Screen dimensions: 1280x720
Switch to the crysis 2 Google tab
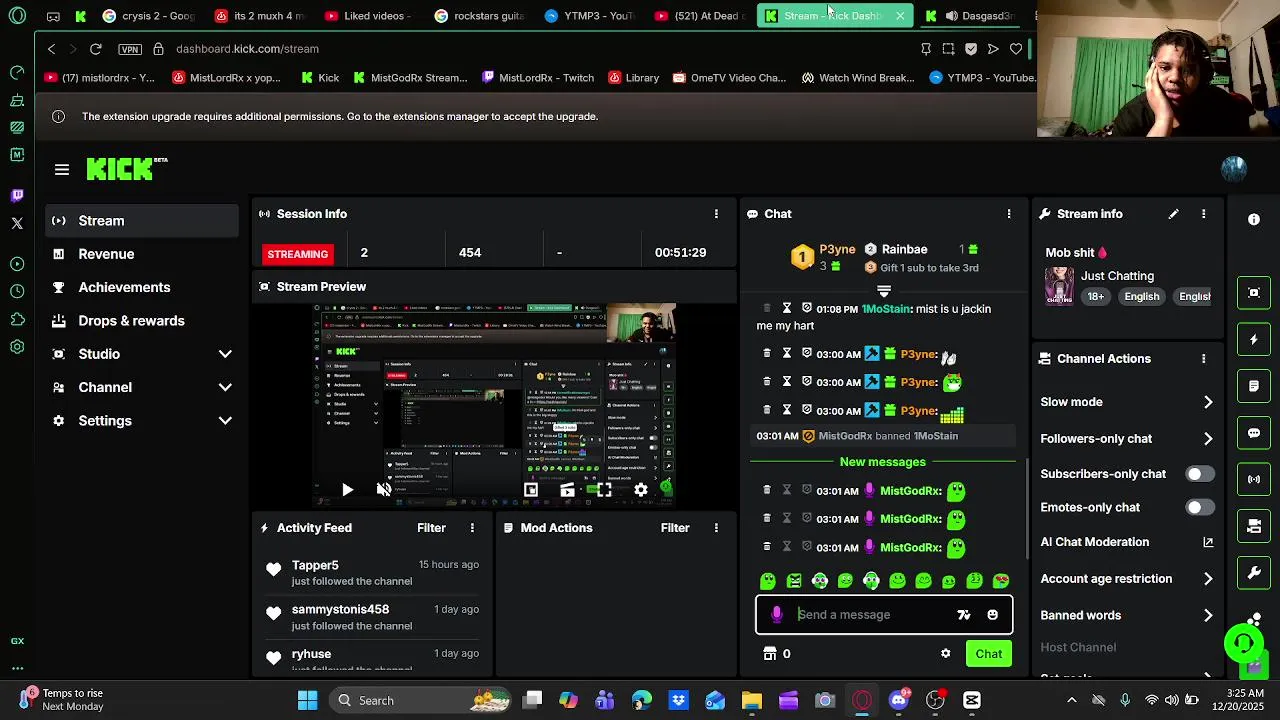150,16
